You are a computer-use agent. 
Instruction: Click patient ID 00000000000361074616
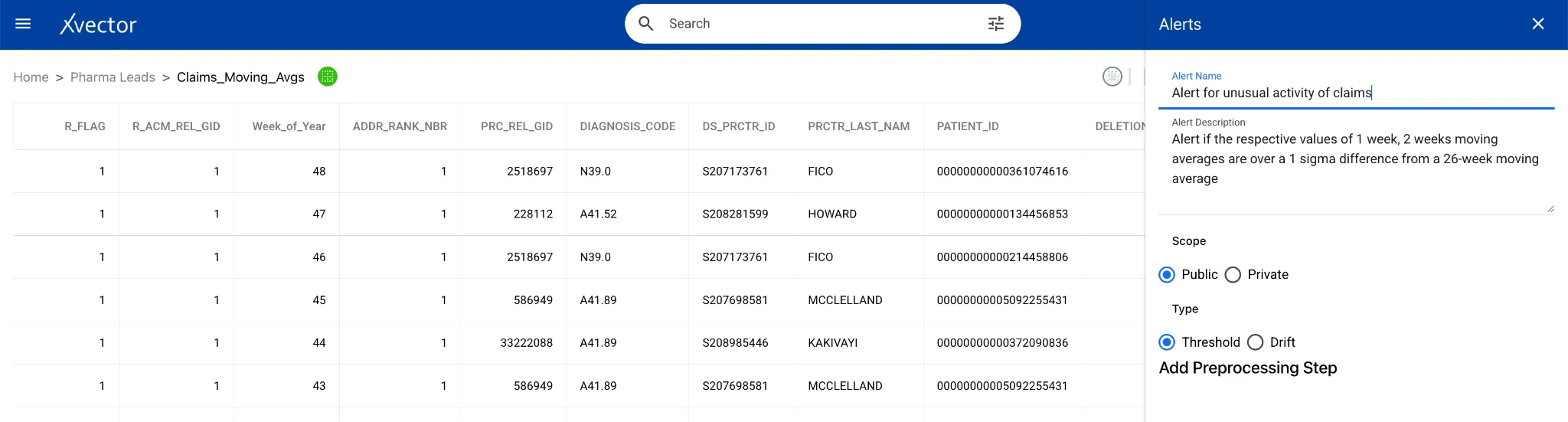pos(1002,172)
